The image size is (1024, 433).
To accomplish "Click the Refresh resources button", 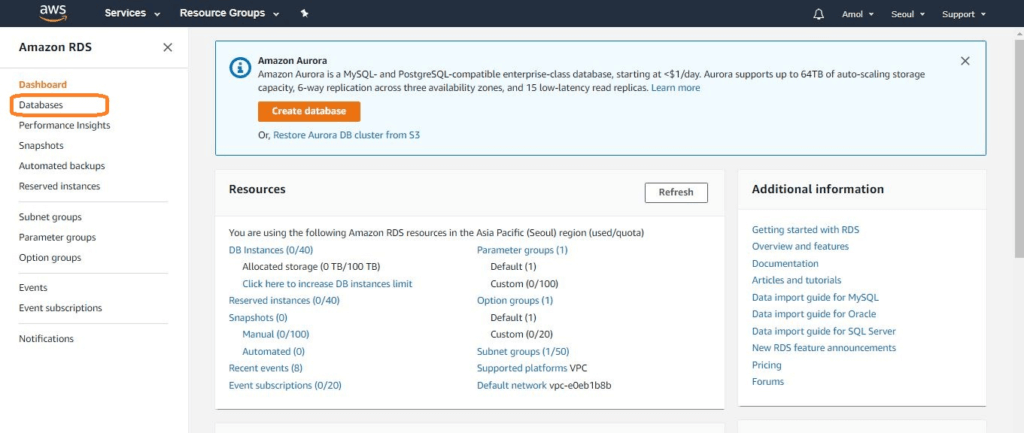I will (x=676, y=192).
